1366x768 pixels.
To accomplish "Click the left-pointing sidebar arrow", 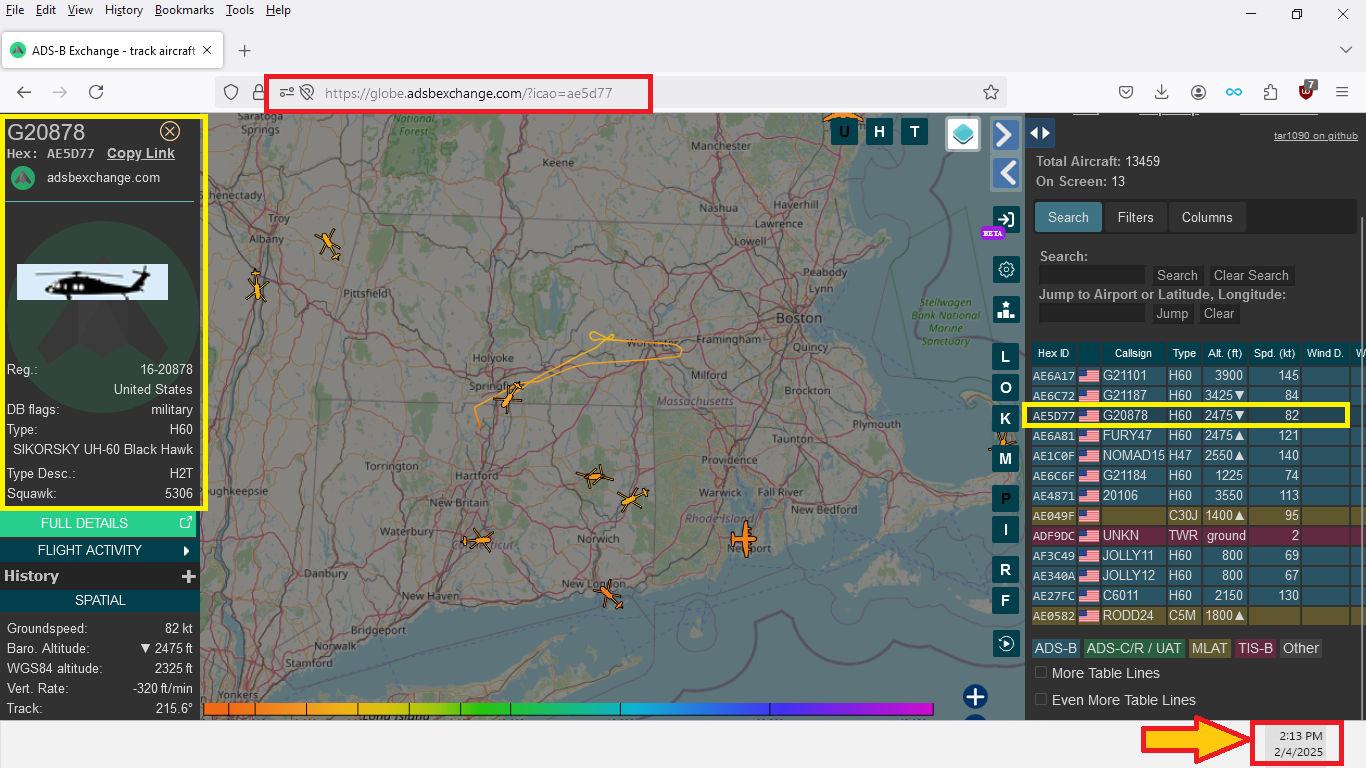I will tap(1006, 173).
